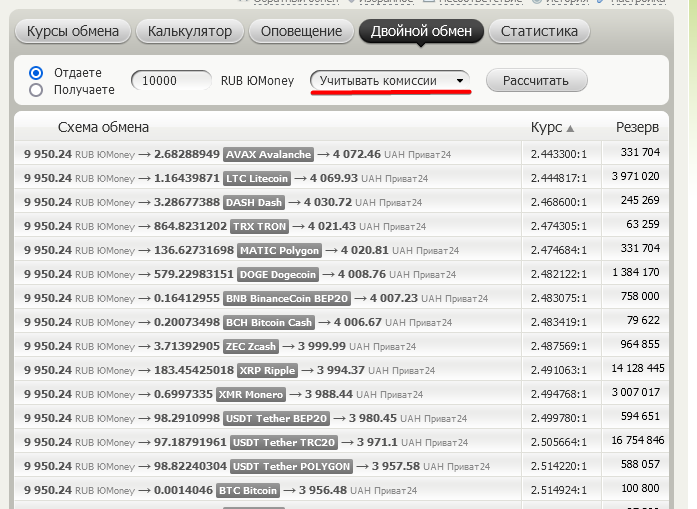The height and width of the screenshot is (509, 697).
Task: Select the BNB BinanceCoin BEP20 tag
Action: coord(287,298)
